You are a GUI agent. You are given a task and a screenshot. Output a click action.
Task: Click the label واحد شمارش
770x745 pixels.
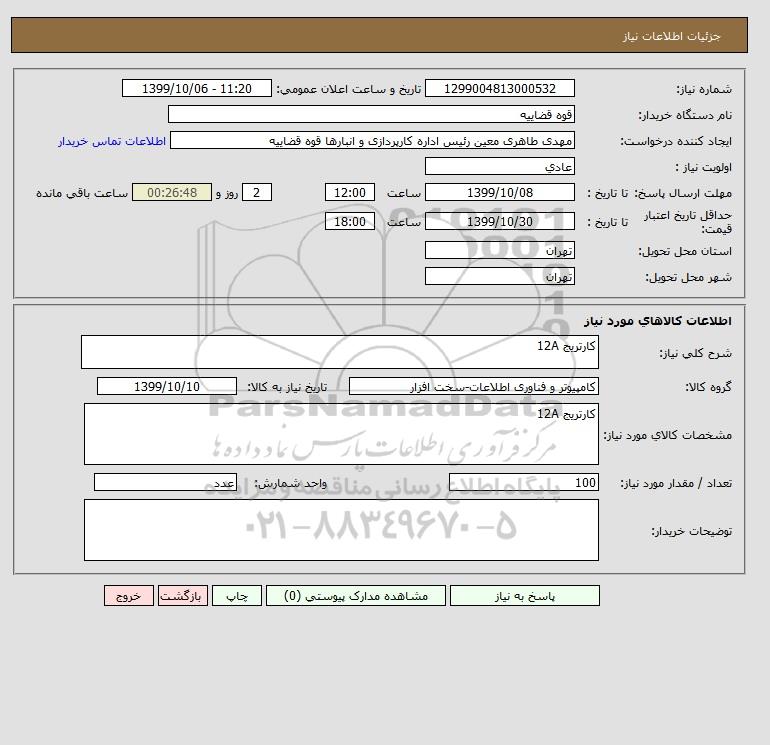click(x=290, y=483)
